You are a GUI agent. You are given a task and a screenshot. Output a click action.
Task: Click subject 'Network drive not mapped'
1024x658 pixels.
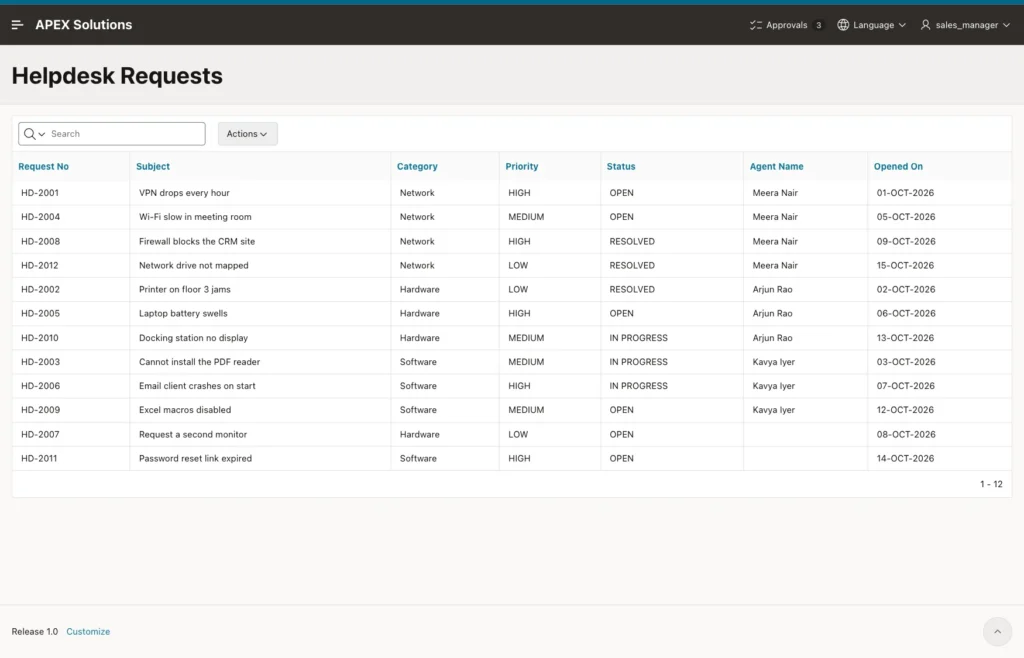[x=194, y=265]
